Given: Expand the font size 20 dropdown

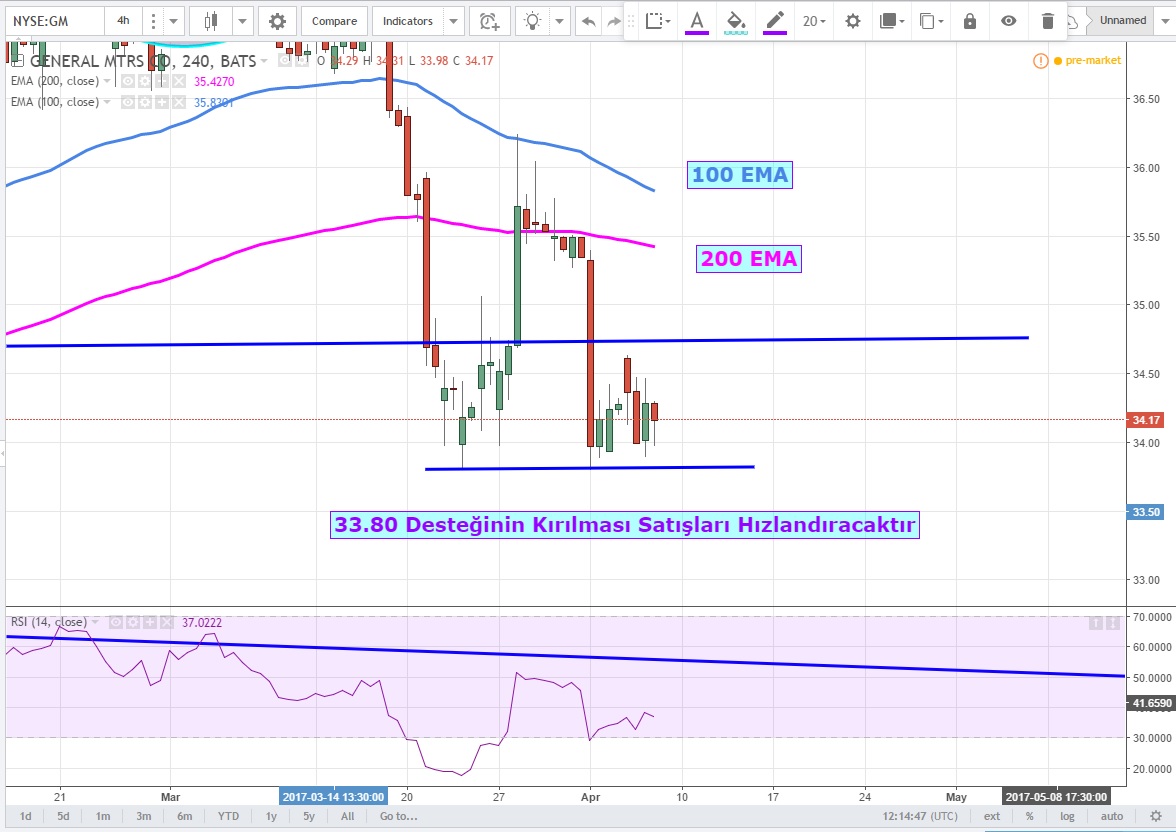Looking at the screenshot, I should click(814, 21).
